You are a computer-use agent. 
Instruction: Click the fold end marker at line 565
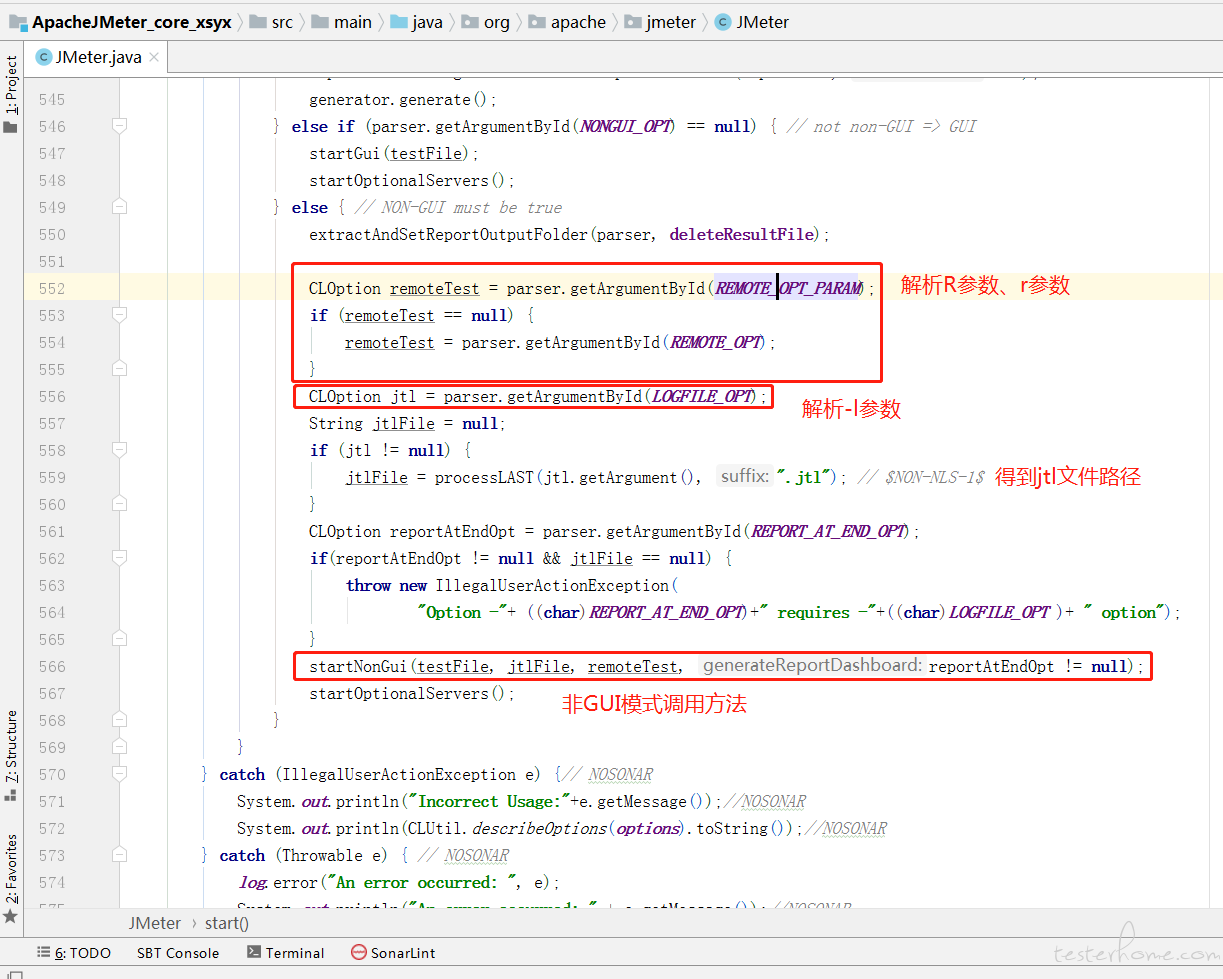point(120,639)
